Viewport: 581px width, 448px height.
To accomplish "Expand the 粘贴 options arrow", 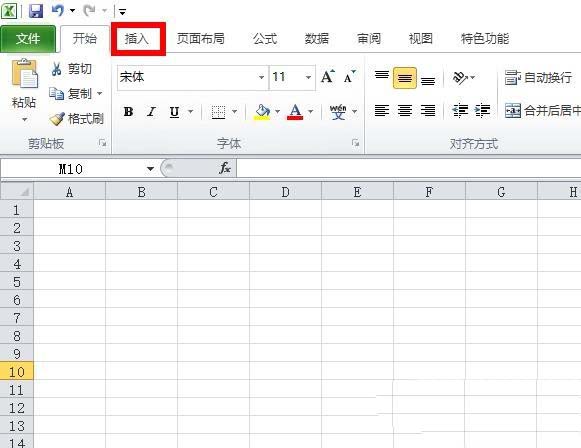I will [x=24, y=119].
